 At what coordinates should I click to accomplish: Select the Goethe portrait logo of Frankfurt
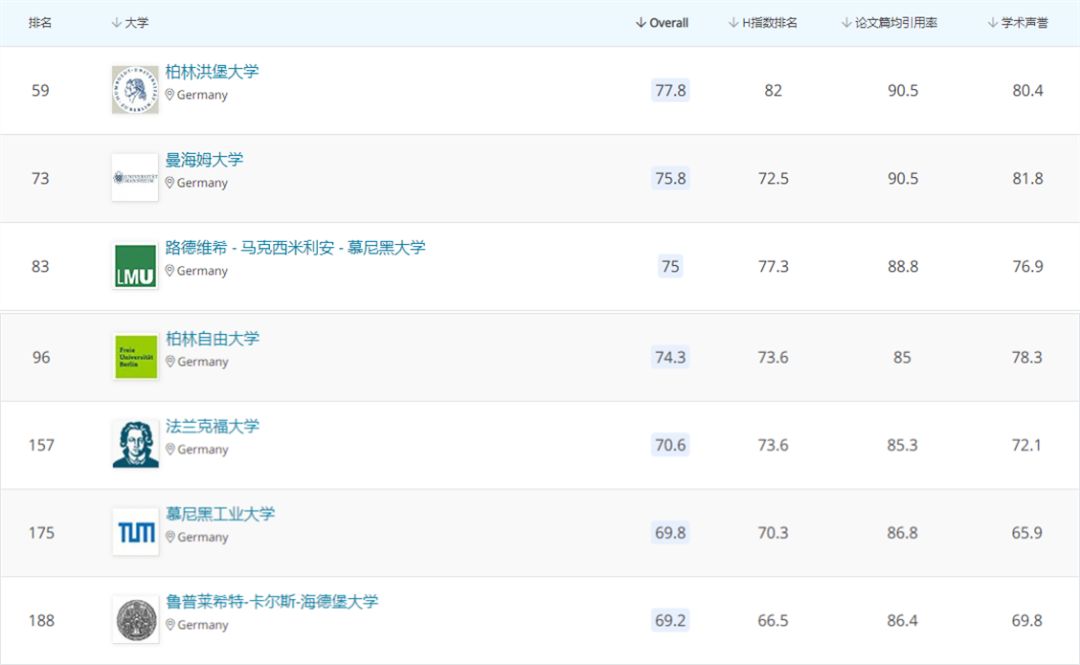tap(136, 444)
